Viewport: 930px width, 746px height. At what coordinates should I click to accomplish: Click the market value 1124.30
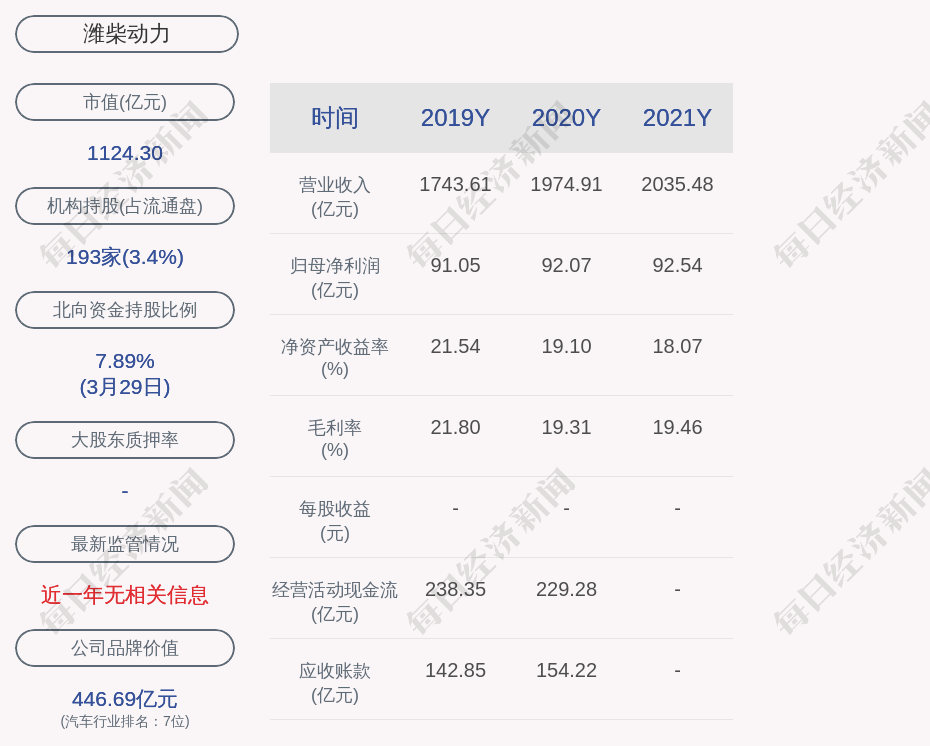pyautogui.click(x=125, y=153)
